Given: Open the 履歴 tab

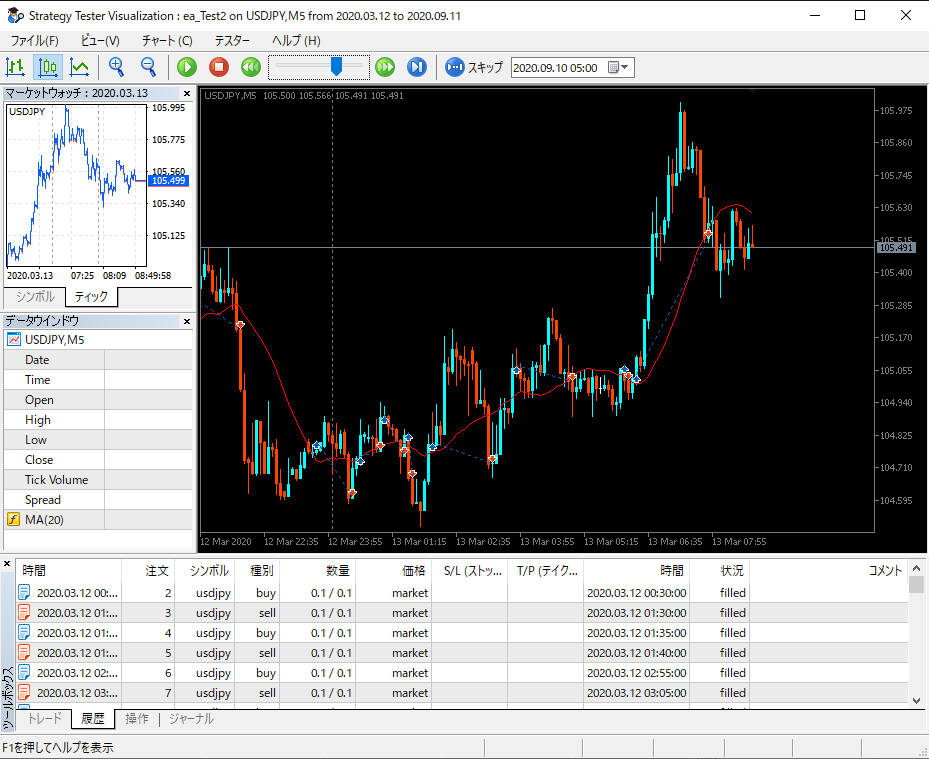Looking at the screenshot, I should tap(93, 718).
